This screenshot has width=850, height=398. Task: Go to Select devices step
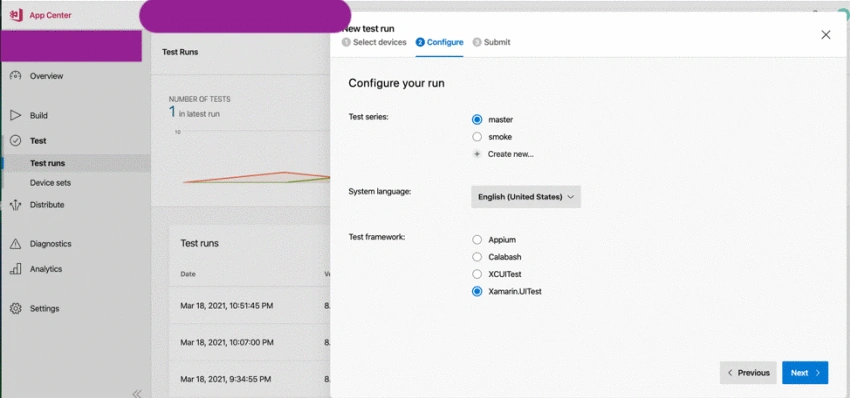[x=374, y=42]
